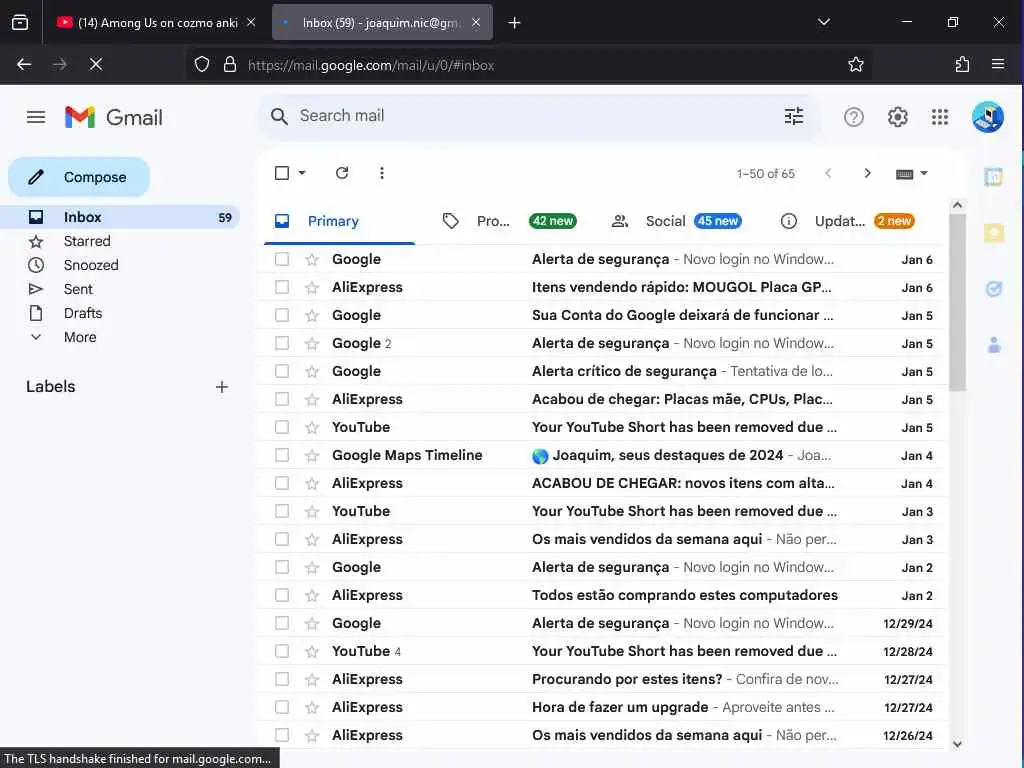
Task: Open Firefox application menu
Action: (998, 64)
